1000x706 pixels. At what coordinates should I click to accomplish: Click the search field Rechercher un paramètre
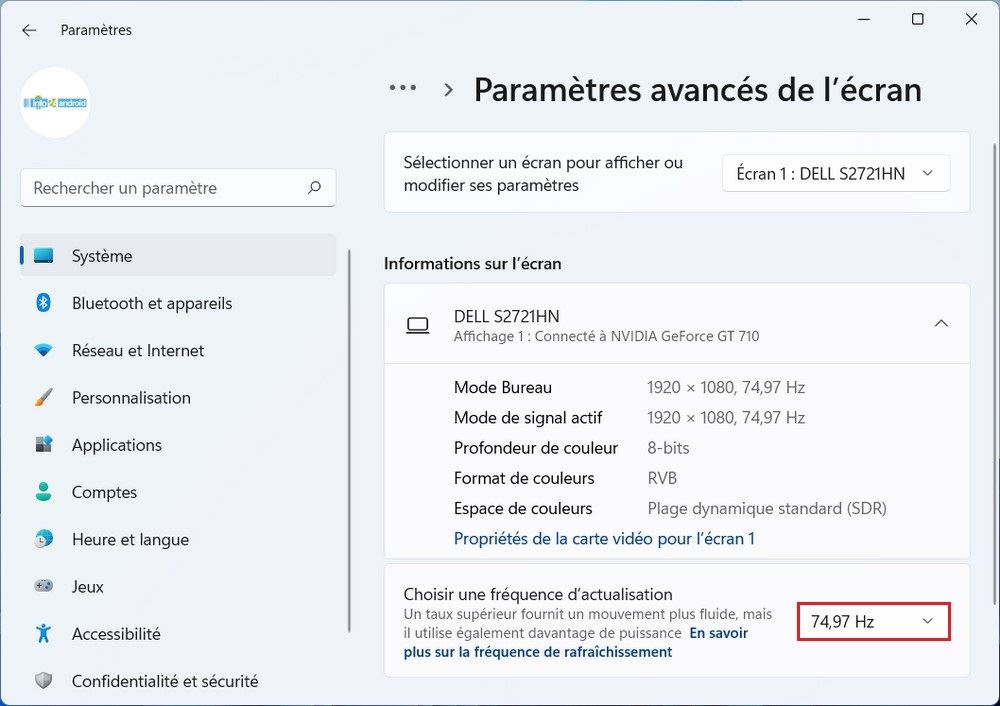point(178,188)
